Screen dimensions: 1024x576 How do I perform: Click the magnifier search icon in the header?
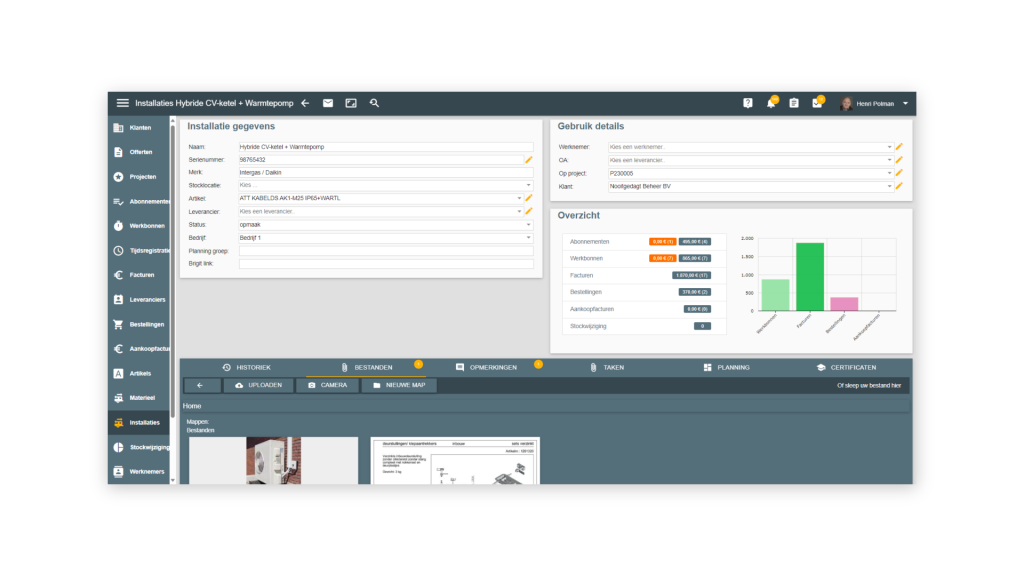tap(374, 103)
